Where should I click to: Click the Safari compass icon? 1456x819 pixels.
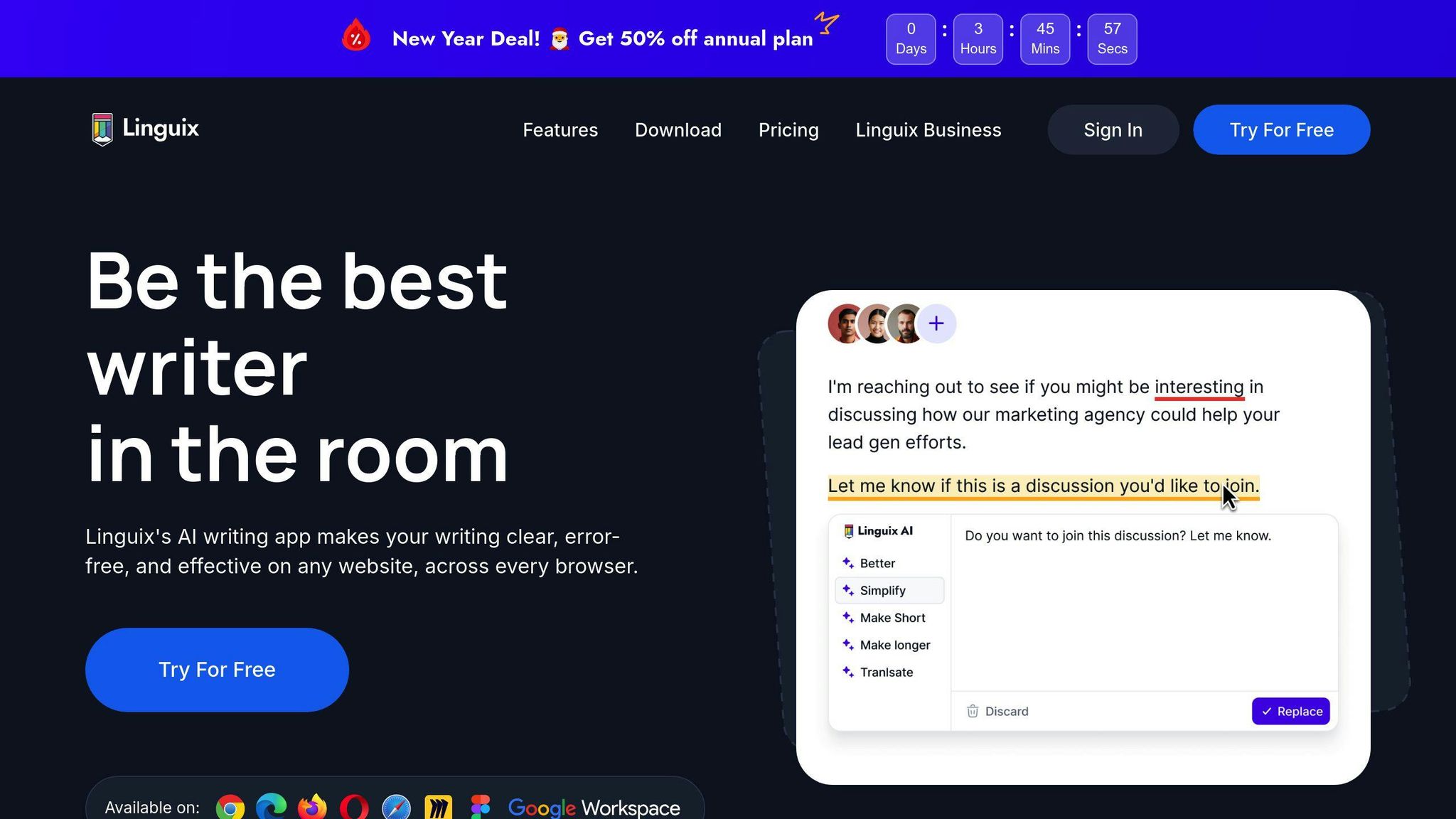click(x=396, y=808)
